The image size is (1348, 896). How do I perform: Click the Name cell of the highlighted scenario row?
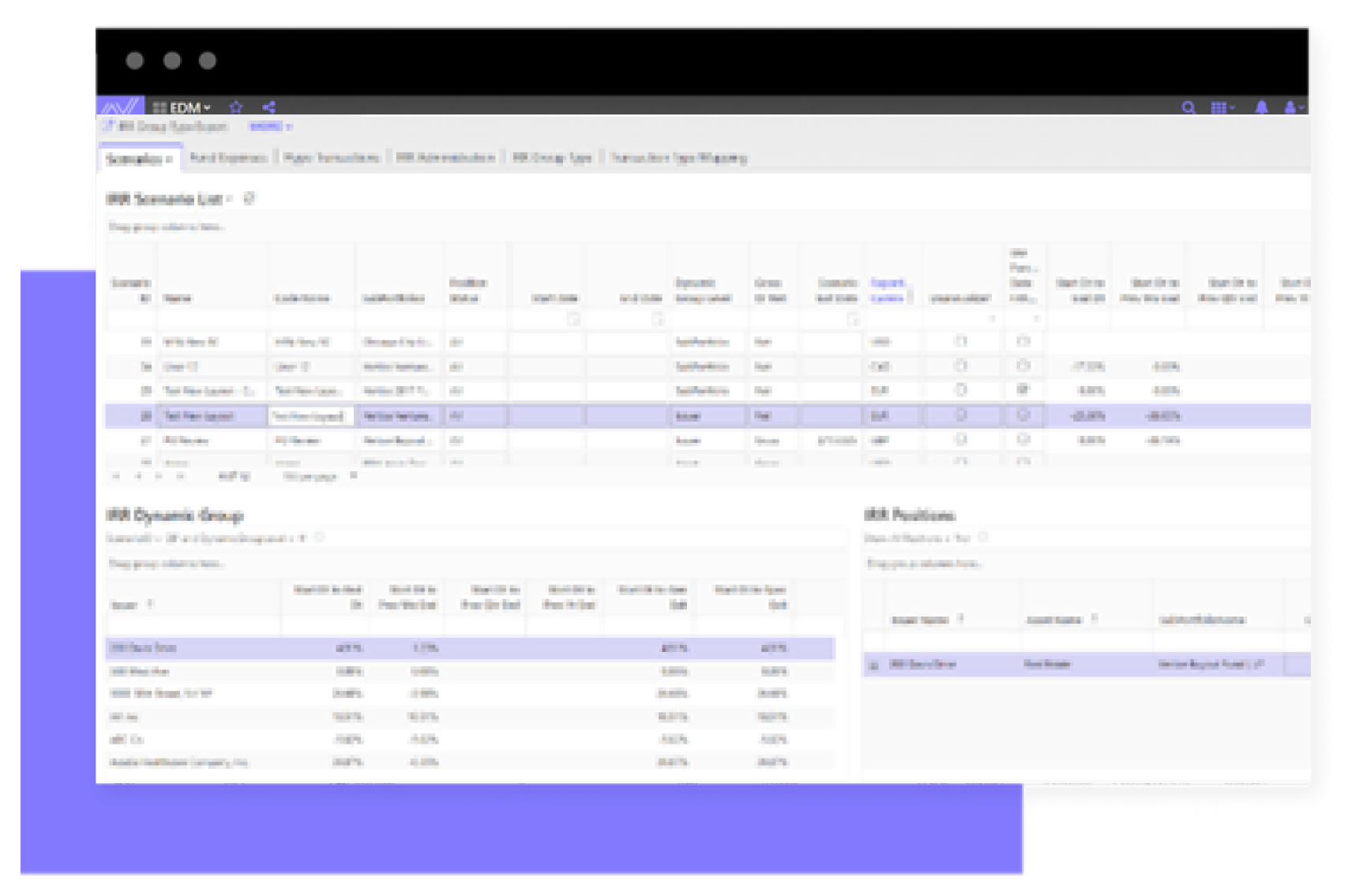212,416
